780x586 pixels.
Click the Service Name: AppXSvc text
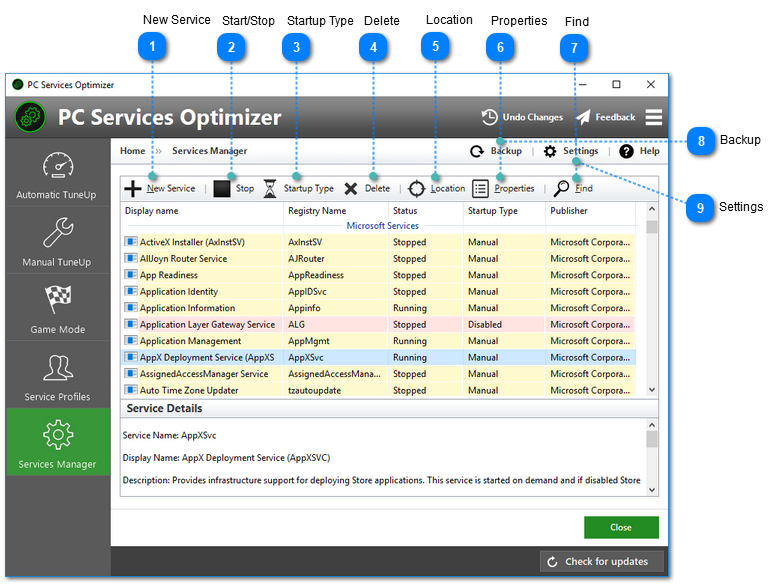pos(169,435)
